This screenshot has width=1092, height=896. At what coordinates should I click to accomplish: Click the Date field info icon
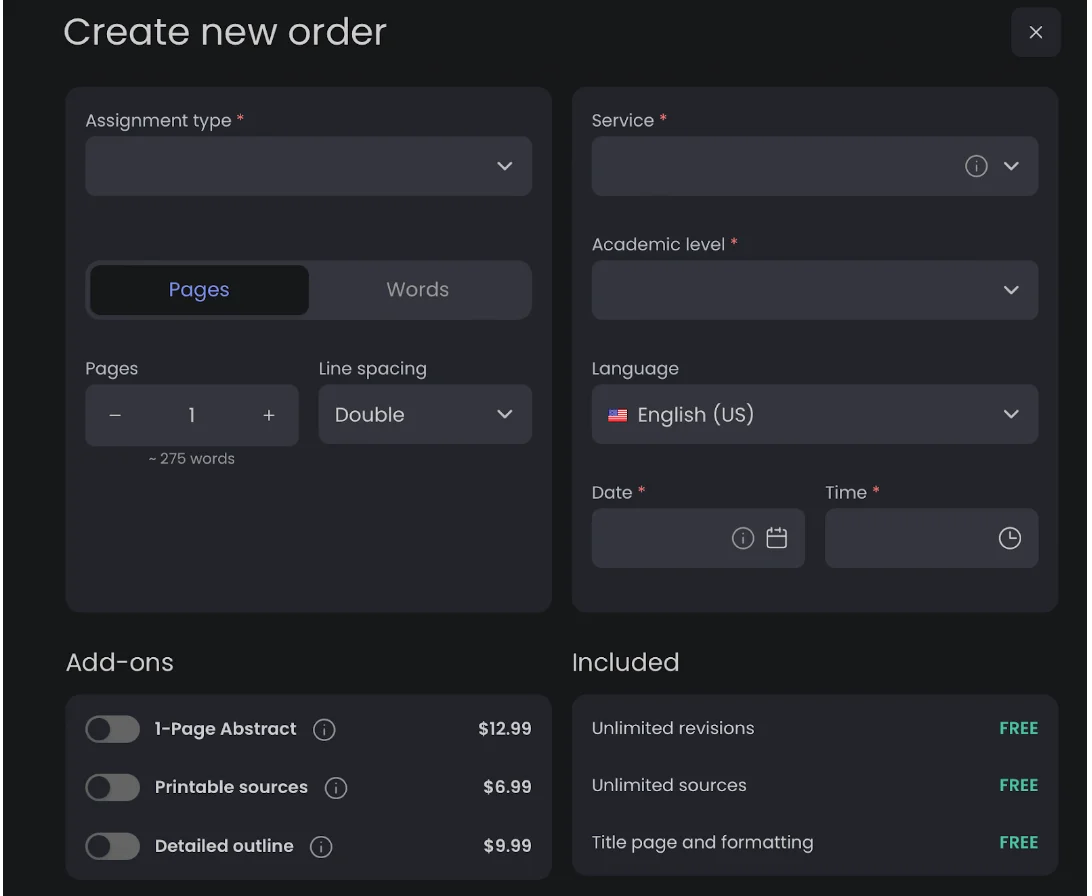point(742,537)
